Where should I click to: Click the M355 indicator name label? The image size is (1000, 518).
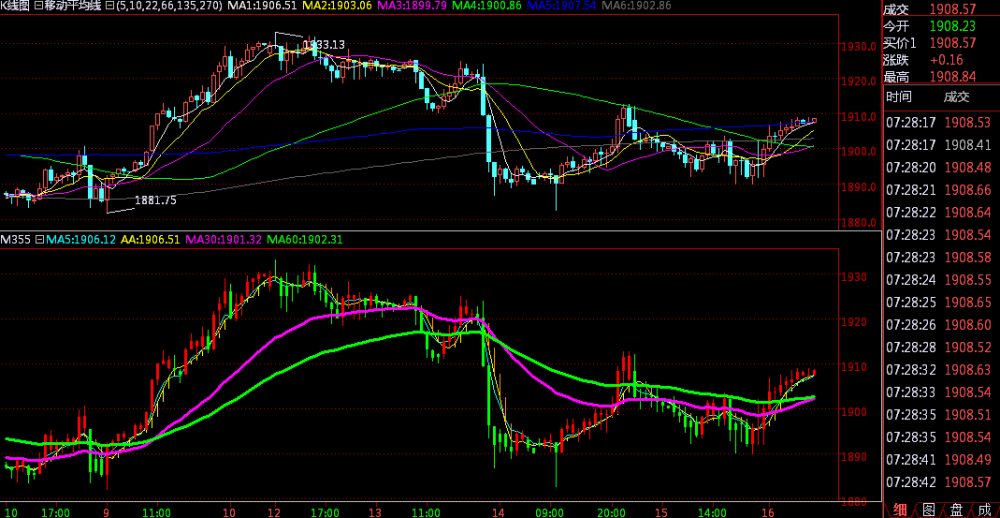click(x=16, y=239)
